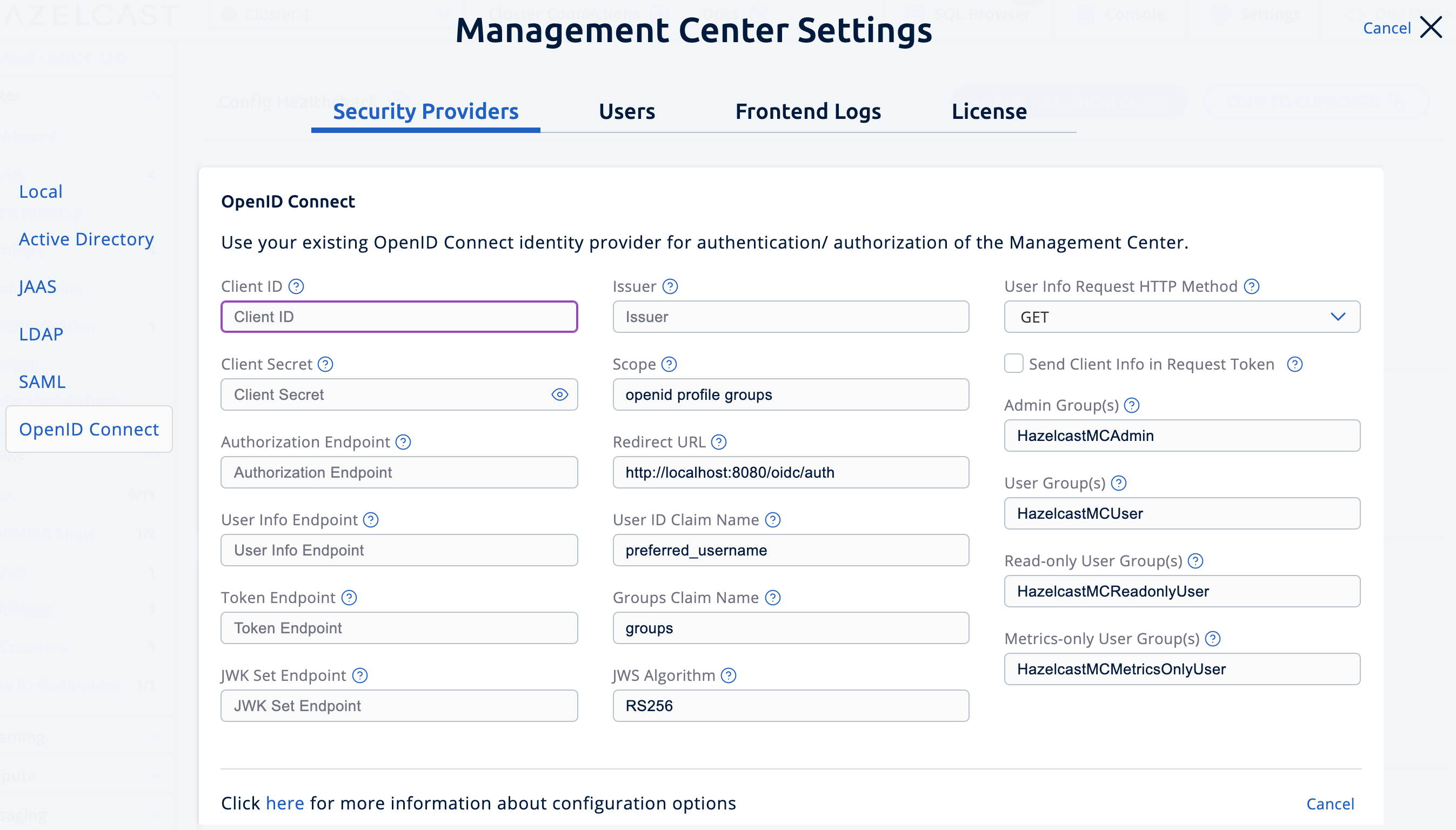Switch to the Frontend Logs tab
This screenshot has width=1456, height=830.
click(809, 112)
